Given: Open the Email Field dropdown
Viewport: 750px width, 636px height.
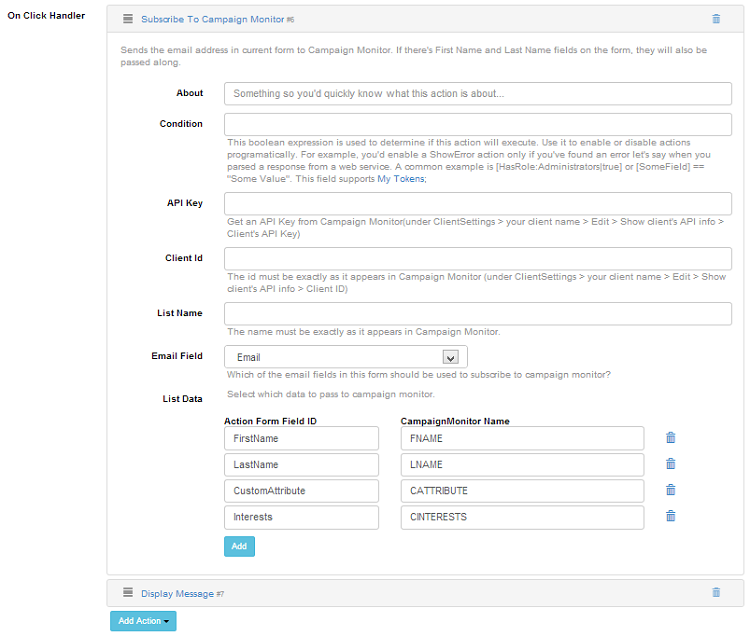Looking at the screenshot, I should click(x=346, y=357).
